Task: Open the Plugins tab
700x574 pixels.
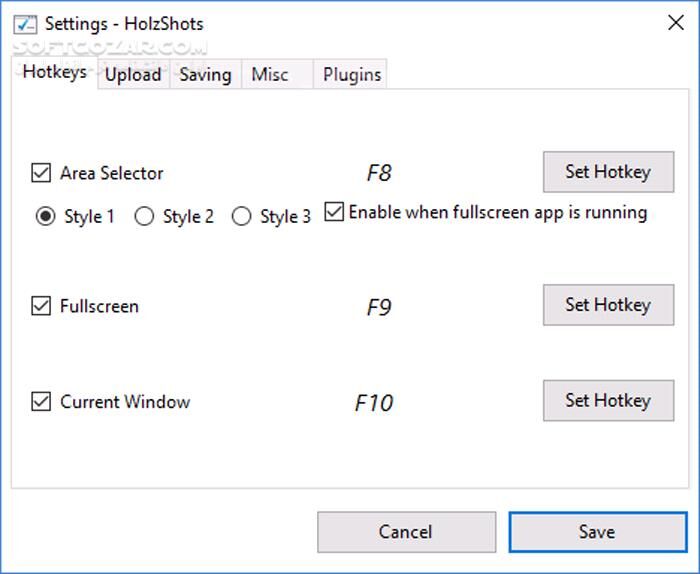Action: [352, 75]
